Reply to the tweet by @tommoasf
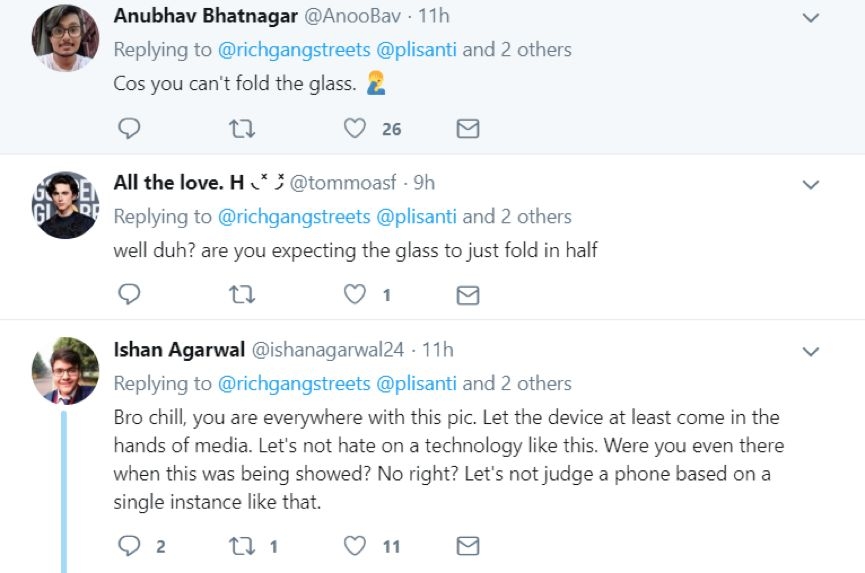The image size is (865, 573). [129, 295]
